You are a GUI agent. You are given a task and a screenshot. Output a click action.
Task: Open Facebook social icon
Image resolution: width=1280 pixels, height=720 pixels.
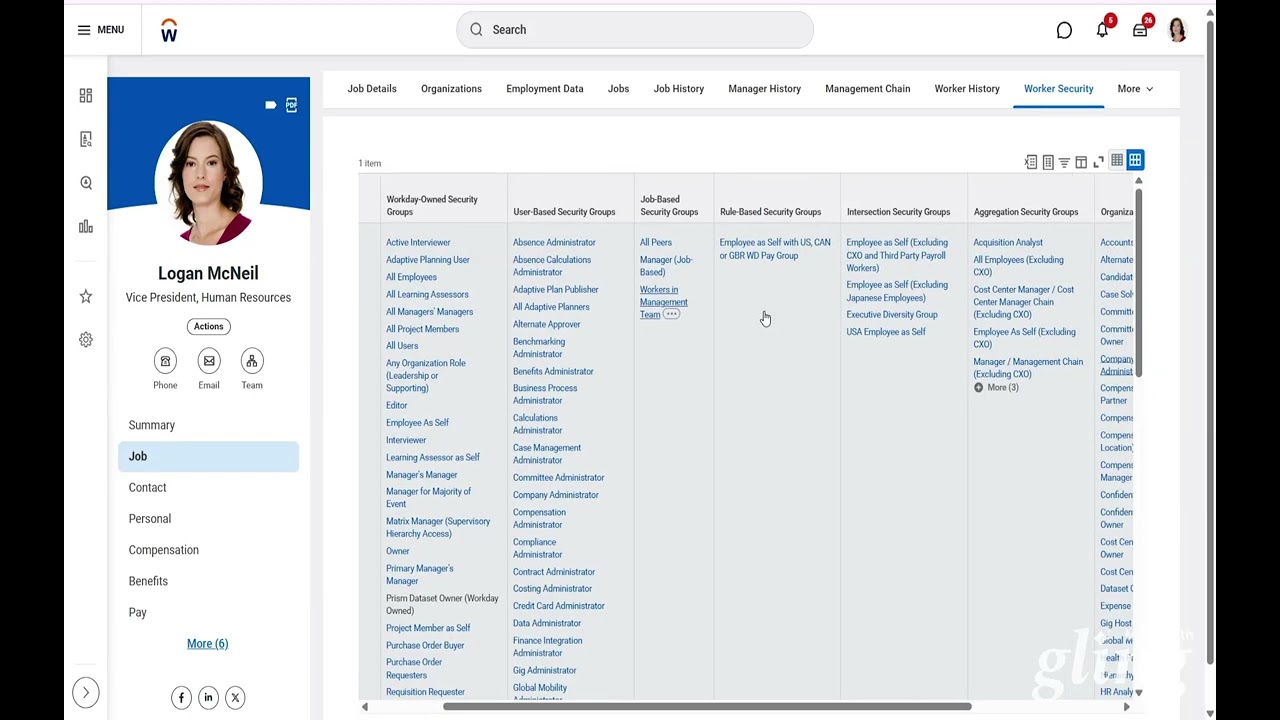181,697
